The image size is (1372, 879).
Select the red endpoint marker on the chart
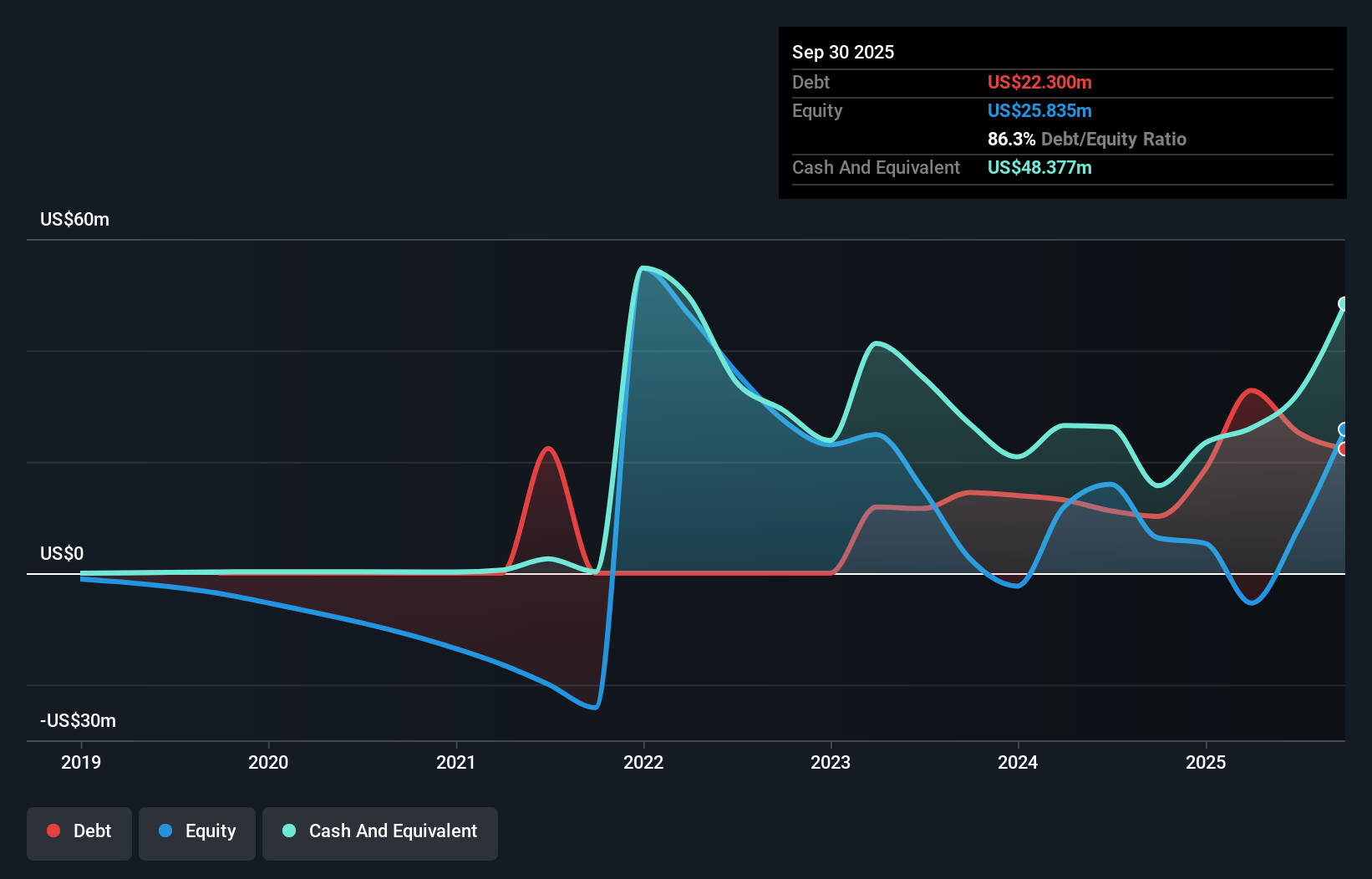click(x=1343, y=449)
